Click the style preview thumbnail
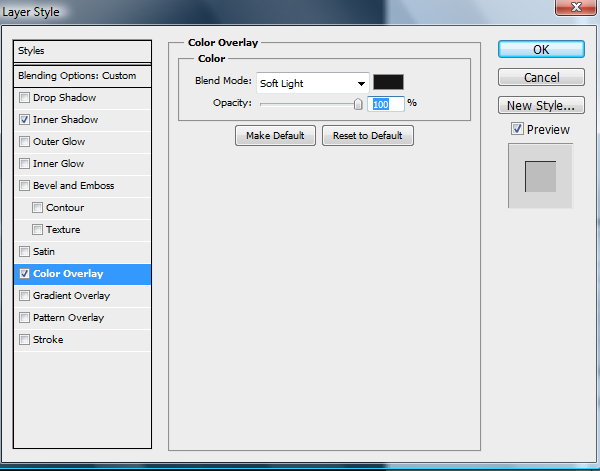Viewport: 600px width, 471px height. [540, 176]
